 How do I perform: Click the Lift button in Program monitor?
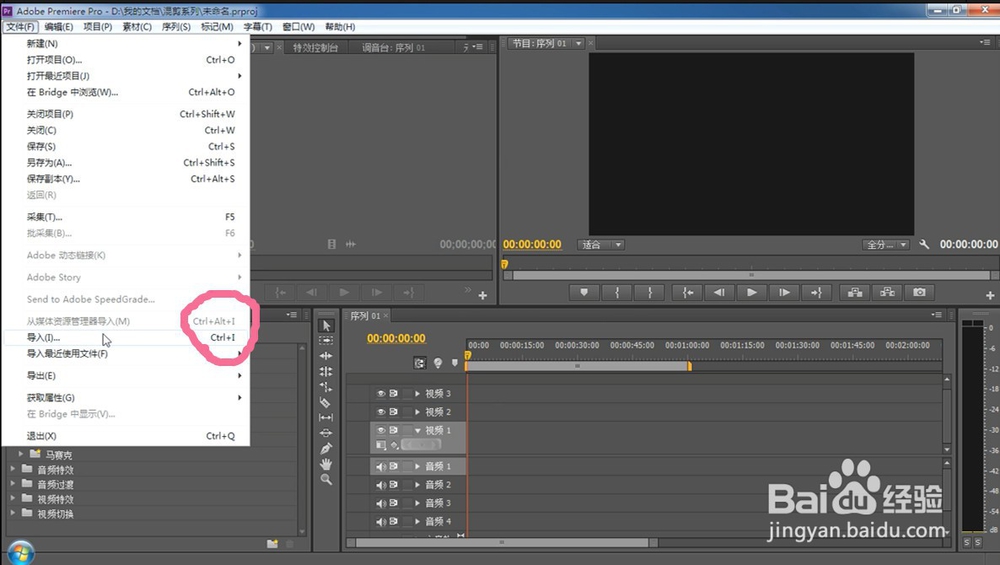855,293
